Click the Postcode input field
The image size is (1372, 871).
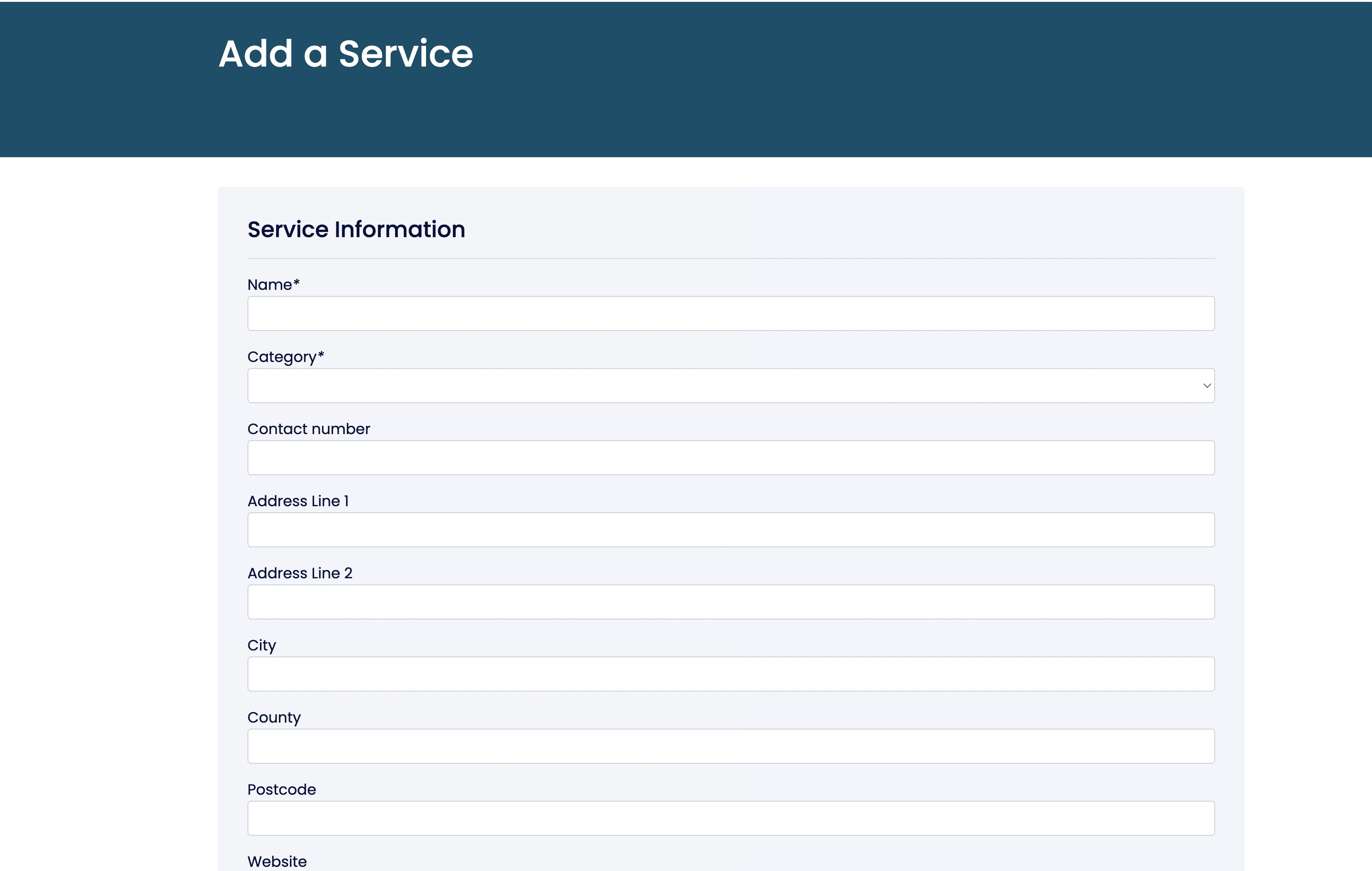tap(730, 818)
